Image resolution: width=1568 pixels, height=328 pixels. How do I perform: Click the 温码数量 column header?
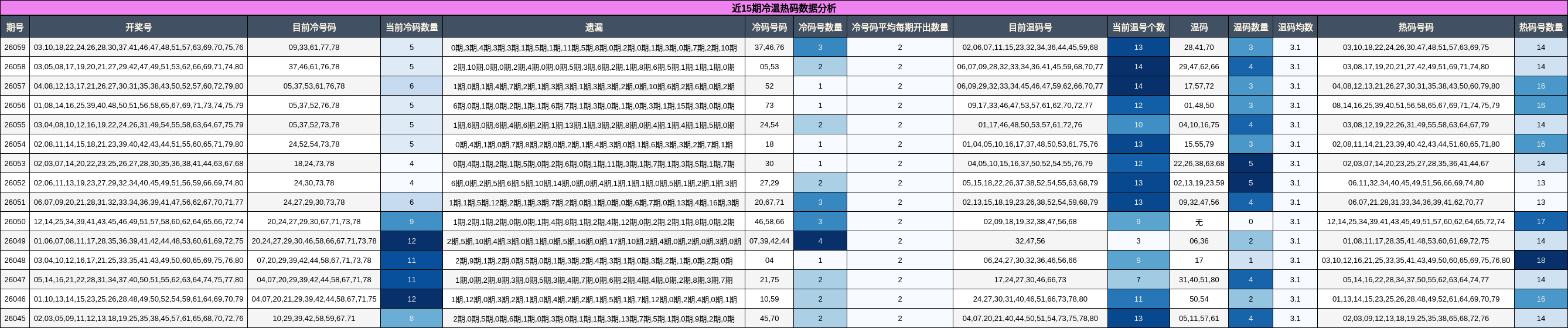pos(1251,27)
